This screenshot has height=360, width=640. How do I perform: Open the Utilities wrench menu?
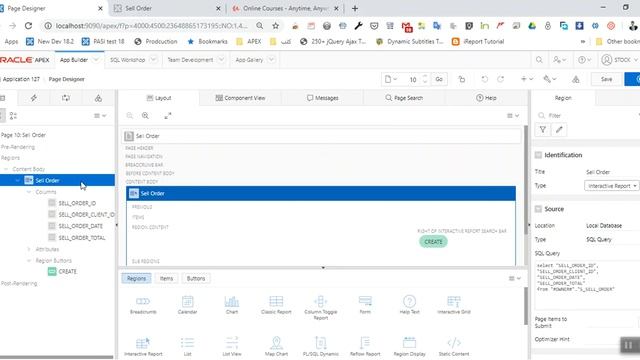(550, 79)
